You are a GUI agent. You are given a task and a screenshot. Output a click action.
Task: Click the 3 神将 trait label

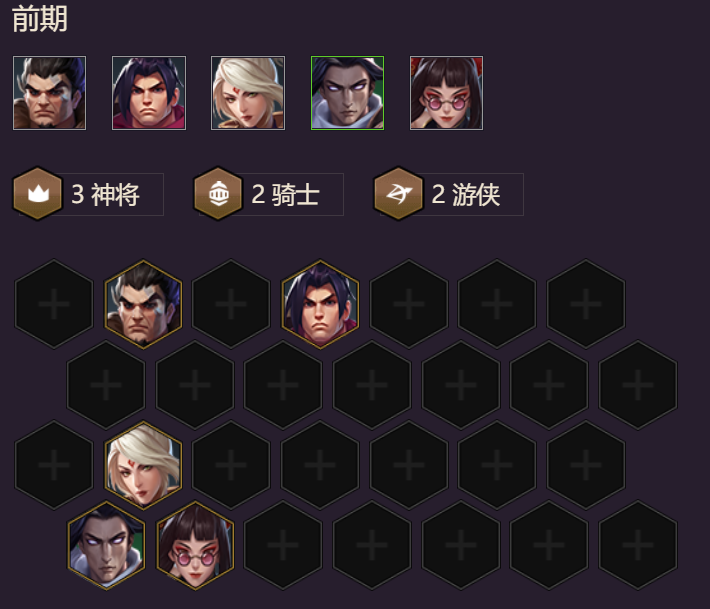pyautogui.click(x=105, y=195)
